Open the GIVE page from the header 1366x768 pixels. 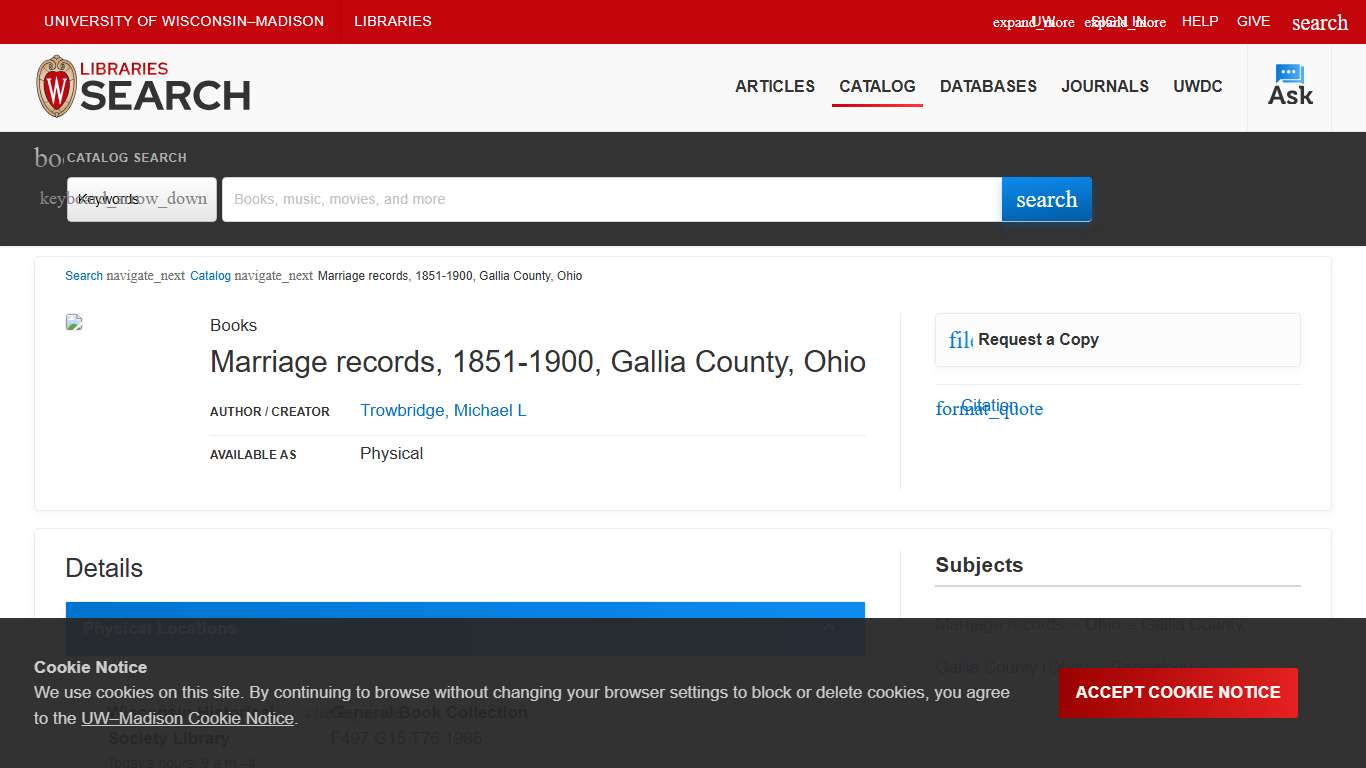[x=1253, y=20]
